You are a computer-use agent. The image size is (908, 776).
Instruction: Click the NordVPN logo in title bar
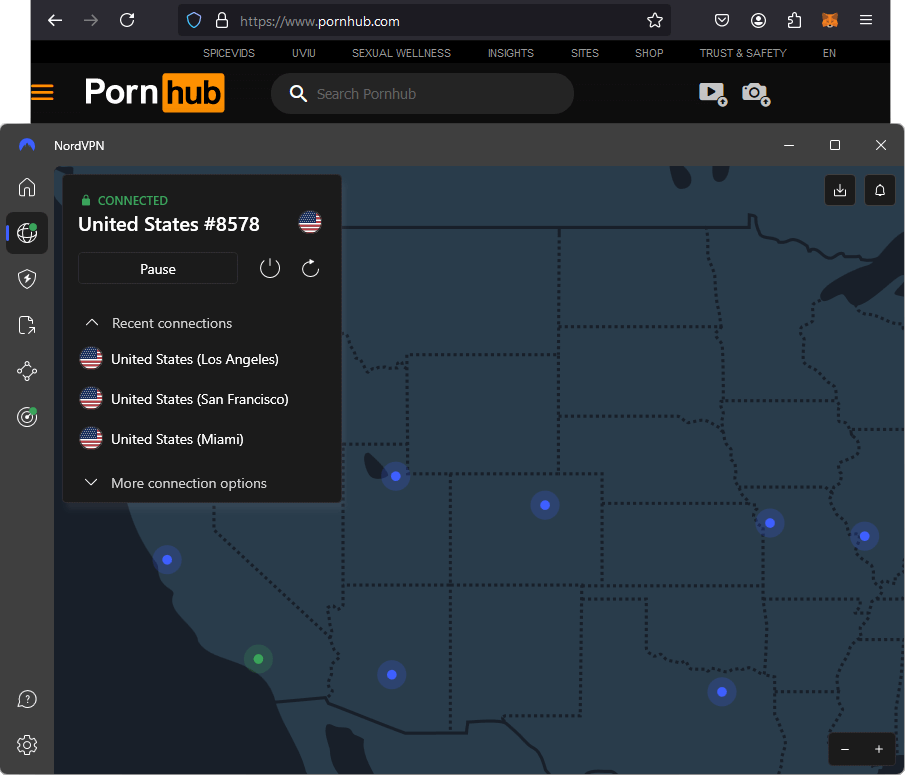coord(27,145)
